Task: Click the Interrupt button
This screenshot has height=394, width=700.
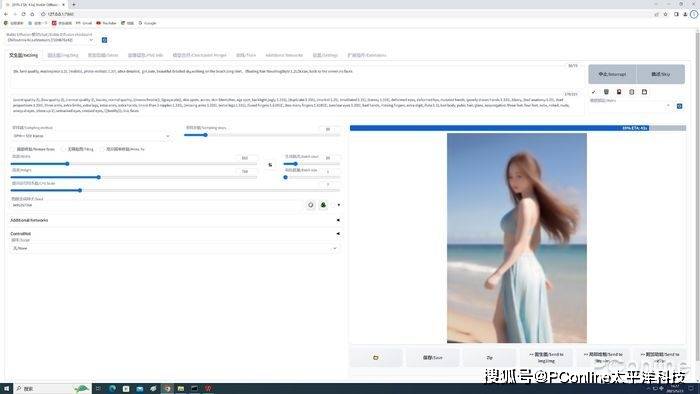Action: pos(612,74)
